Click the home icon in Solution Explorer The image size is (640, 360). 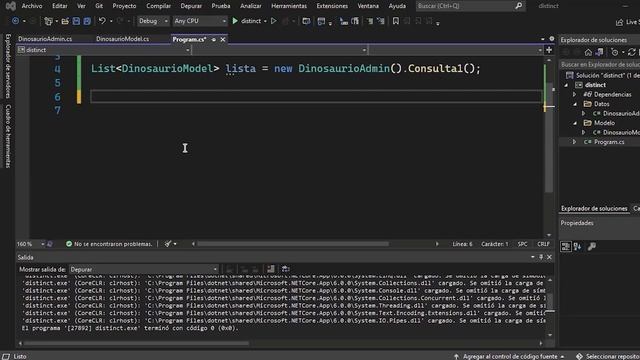pyautogui.click(x=588, y=52)
